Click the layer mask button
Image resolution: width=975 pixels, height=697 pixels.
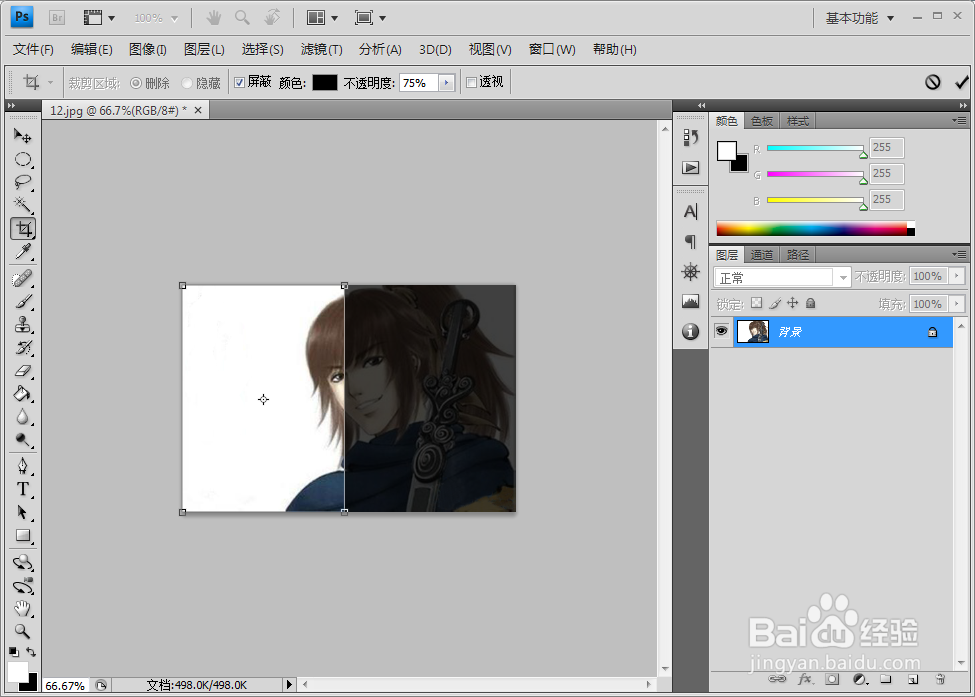click(x=832, y=680)
